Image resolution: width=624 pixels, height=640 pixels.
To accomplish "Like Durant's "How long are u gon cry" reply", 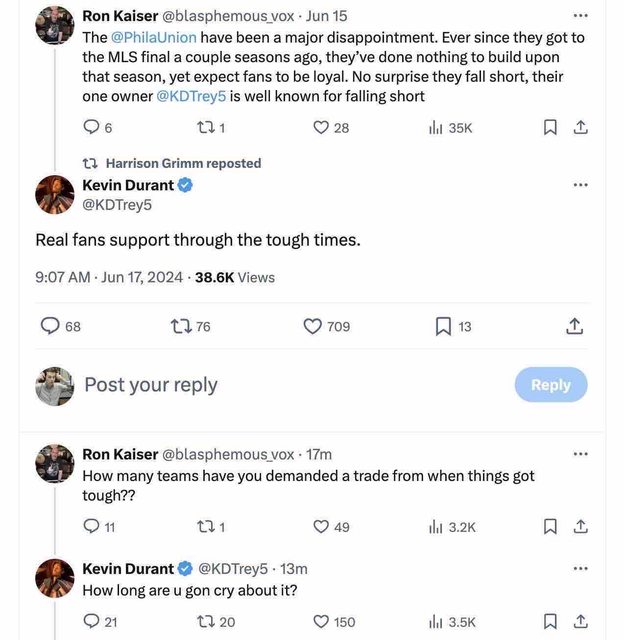I will tap(321, 622).
